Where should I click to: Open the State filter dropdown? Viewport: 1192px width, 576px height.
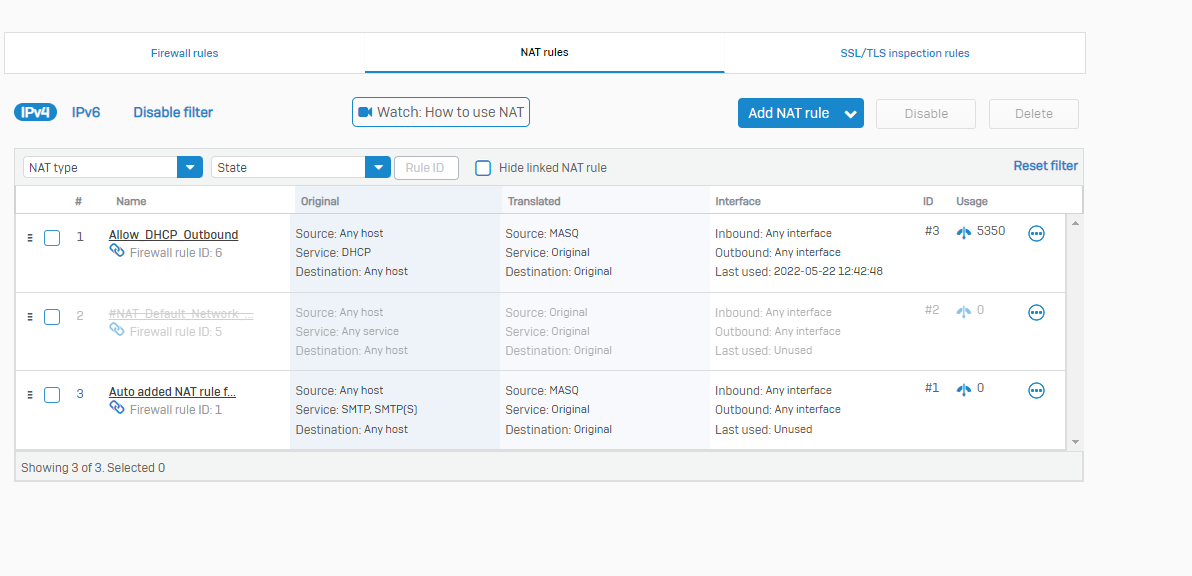[x=301, y=167]
